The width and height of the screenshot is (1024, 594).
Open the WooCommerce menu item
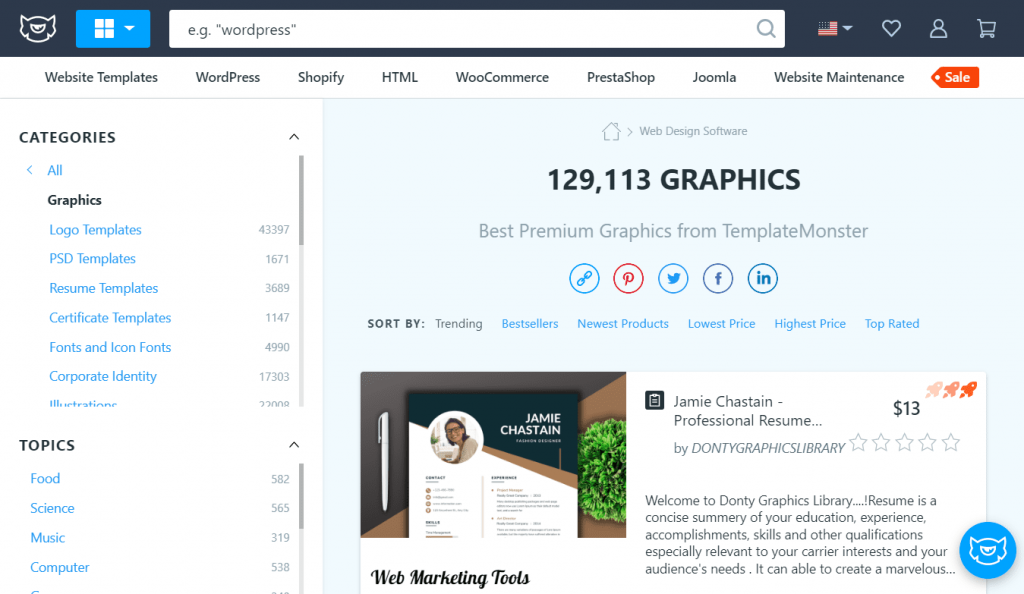click(x=502, y=77)
